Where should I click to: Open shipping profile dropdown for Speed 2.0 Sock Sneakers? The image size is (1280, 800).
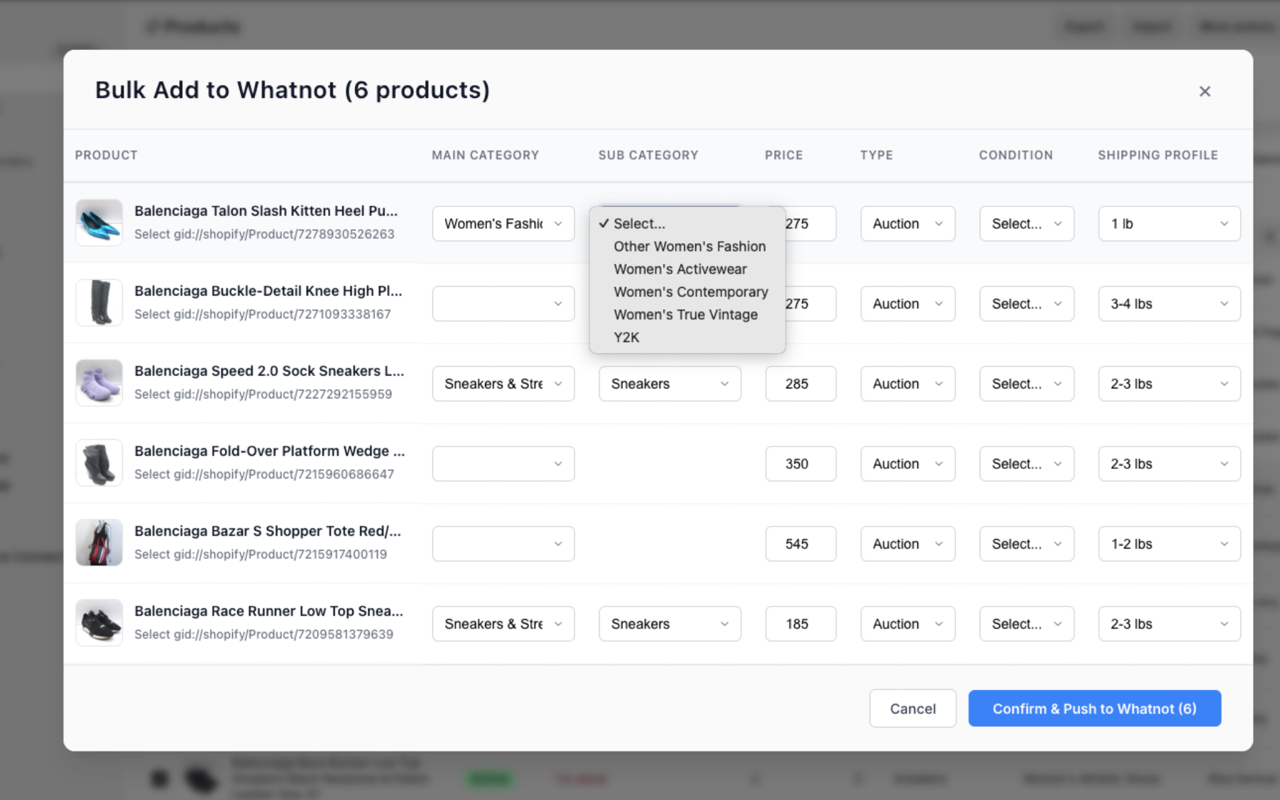click(1170, 384)
